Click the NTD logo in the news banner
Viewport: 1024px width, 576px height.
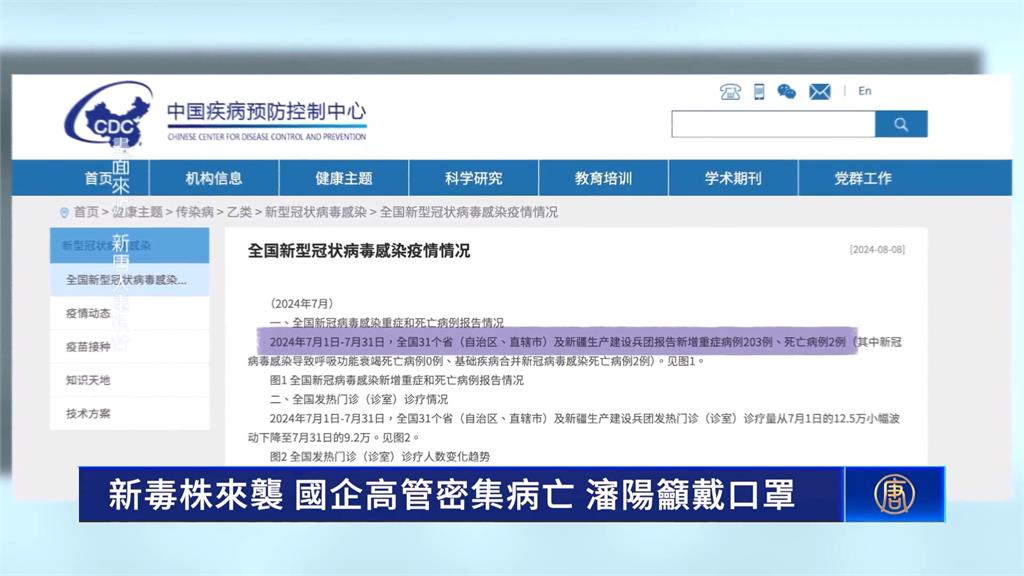click(x=895, y=494)
